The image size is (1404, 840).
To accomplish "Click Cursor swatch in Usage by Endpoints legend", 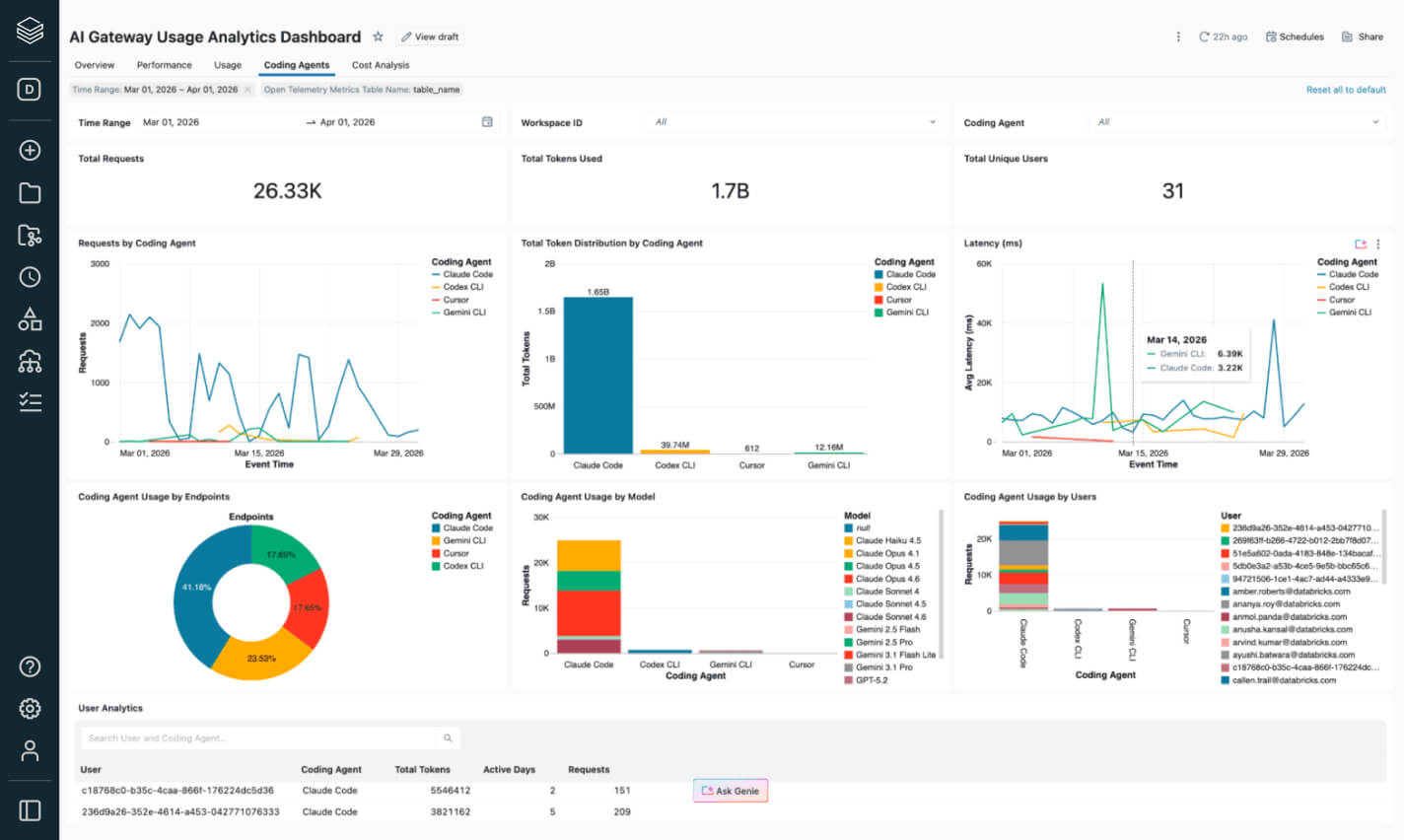I will (x=436, y=553).
